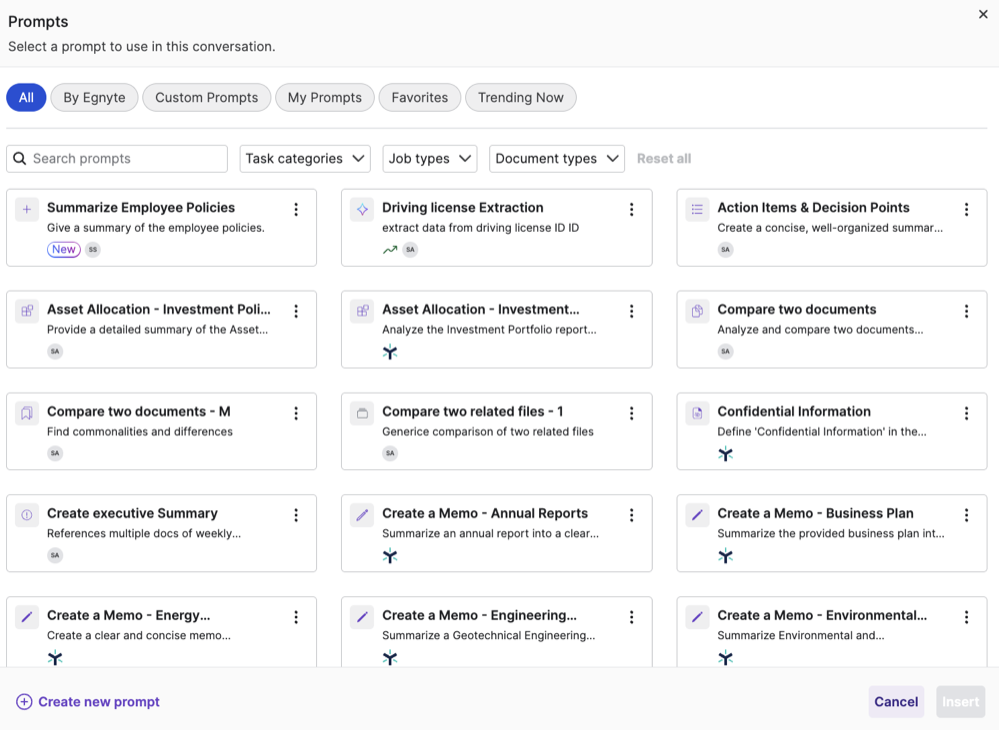This screenshot has width=999, height=730.
Task: Focus the Search prompts input field
Action: pyautogui.click(x=127, y=159)
